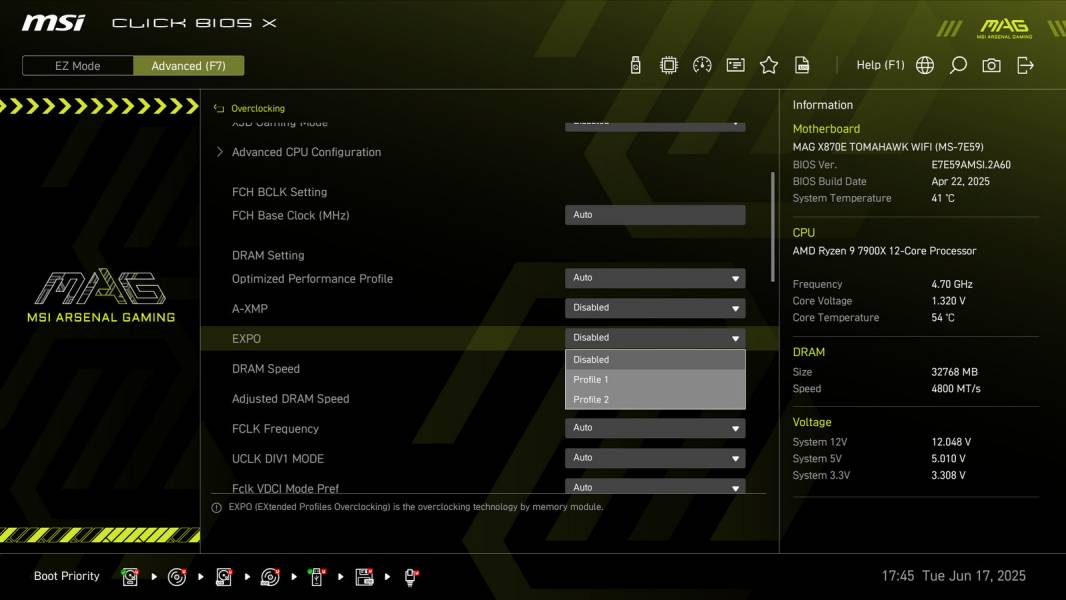
Task: Open Fclk VDCI Mode Pref dropdown
Action: tap(655, 487)
